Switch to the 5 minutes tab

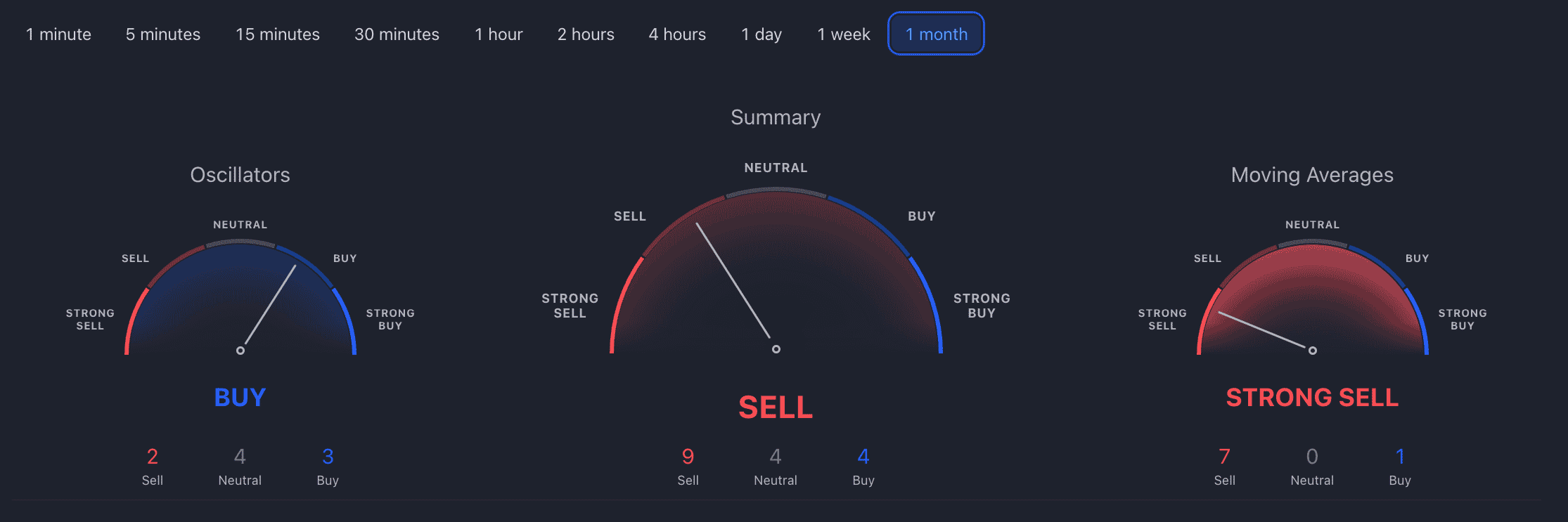163,34
